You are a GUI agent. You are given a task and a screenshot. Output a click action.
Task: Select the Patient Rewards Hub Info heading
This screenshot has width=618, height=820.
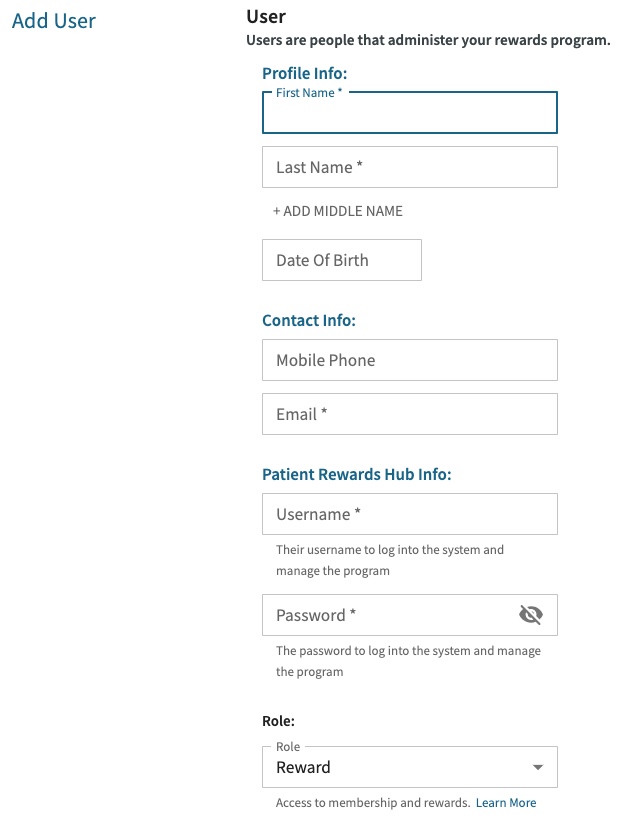[x=356, y=474]
